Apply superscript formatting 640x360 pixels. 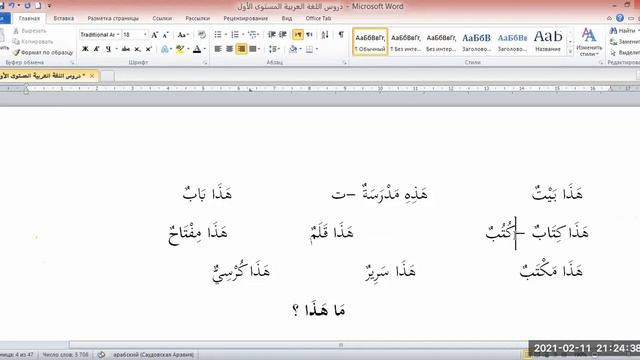pyautogui.click(x=149, y=49)
